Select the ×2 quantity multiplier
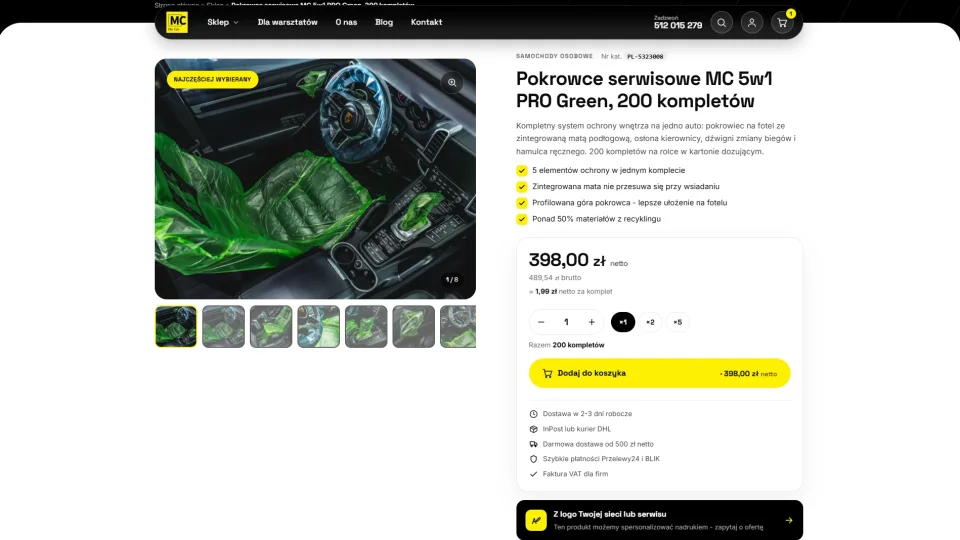 tap(650, 322)
